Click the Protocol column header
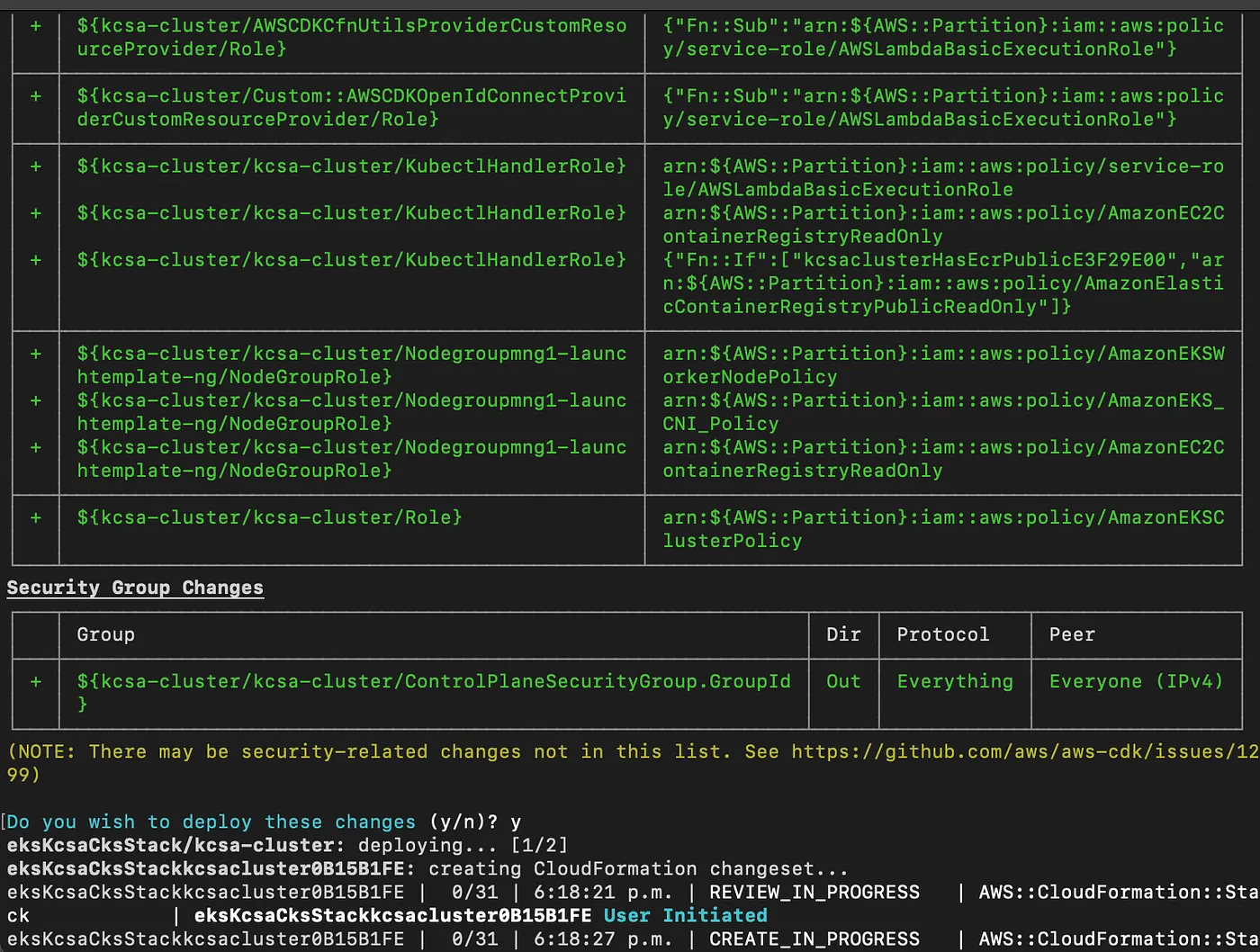Screen dimensions: 1260x952 pyautogui.click(x=943, y=634)
